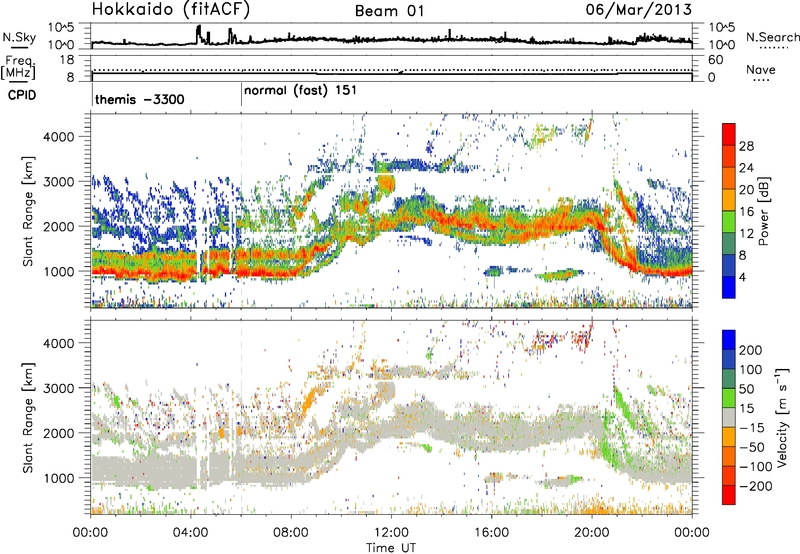Click the 'N.Search' legend label
The image size is (800, 554).
point(772,37)
